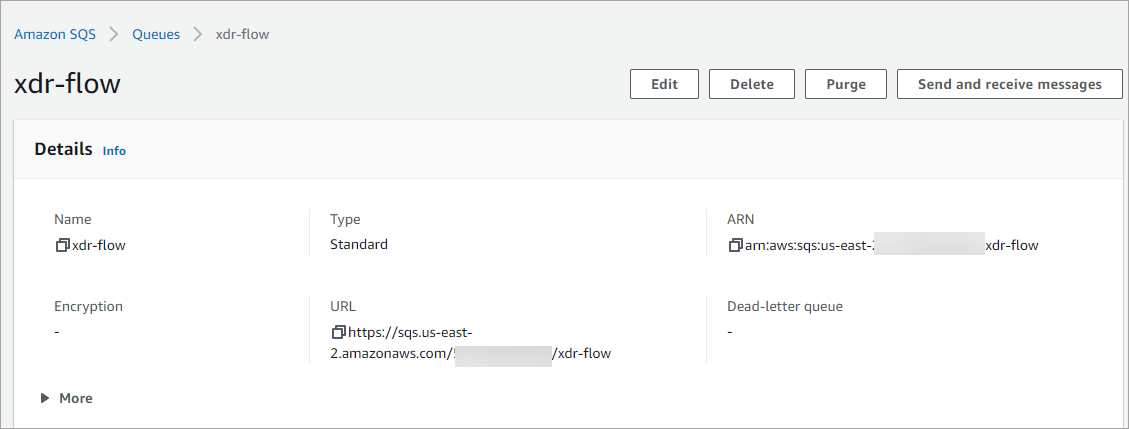Purge the queue messages

coord(846,84)
